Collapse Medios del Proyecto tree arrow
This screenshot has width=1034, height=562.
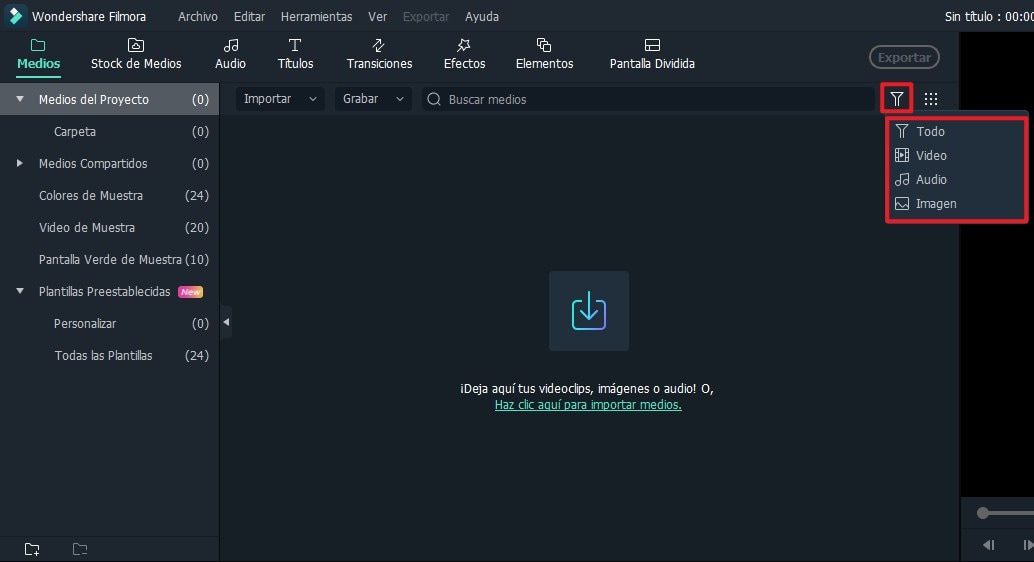click(x=20, y=99)
